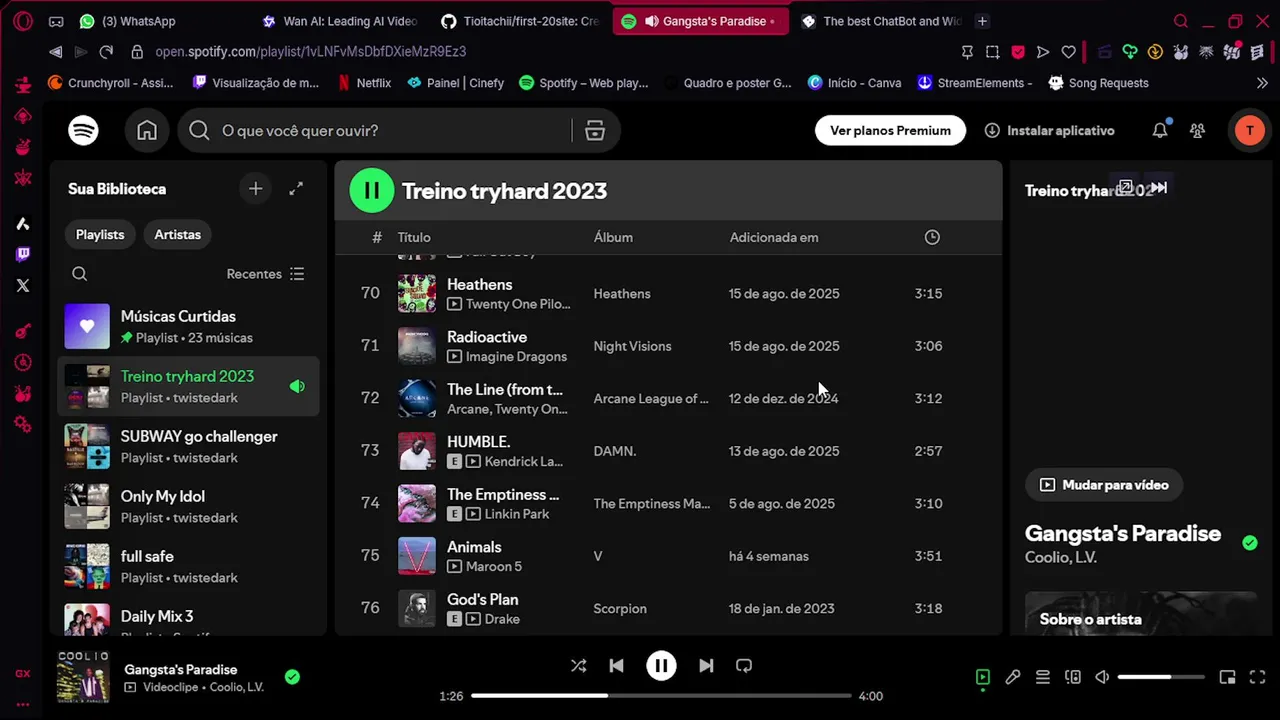Open the three-dots sidebar setup menu
The height and width of the screenshot is (720, 1280).
(x=23, y=704)
